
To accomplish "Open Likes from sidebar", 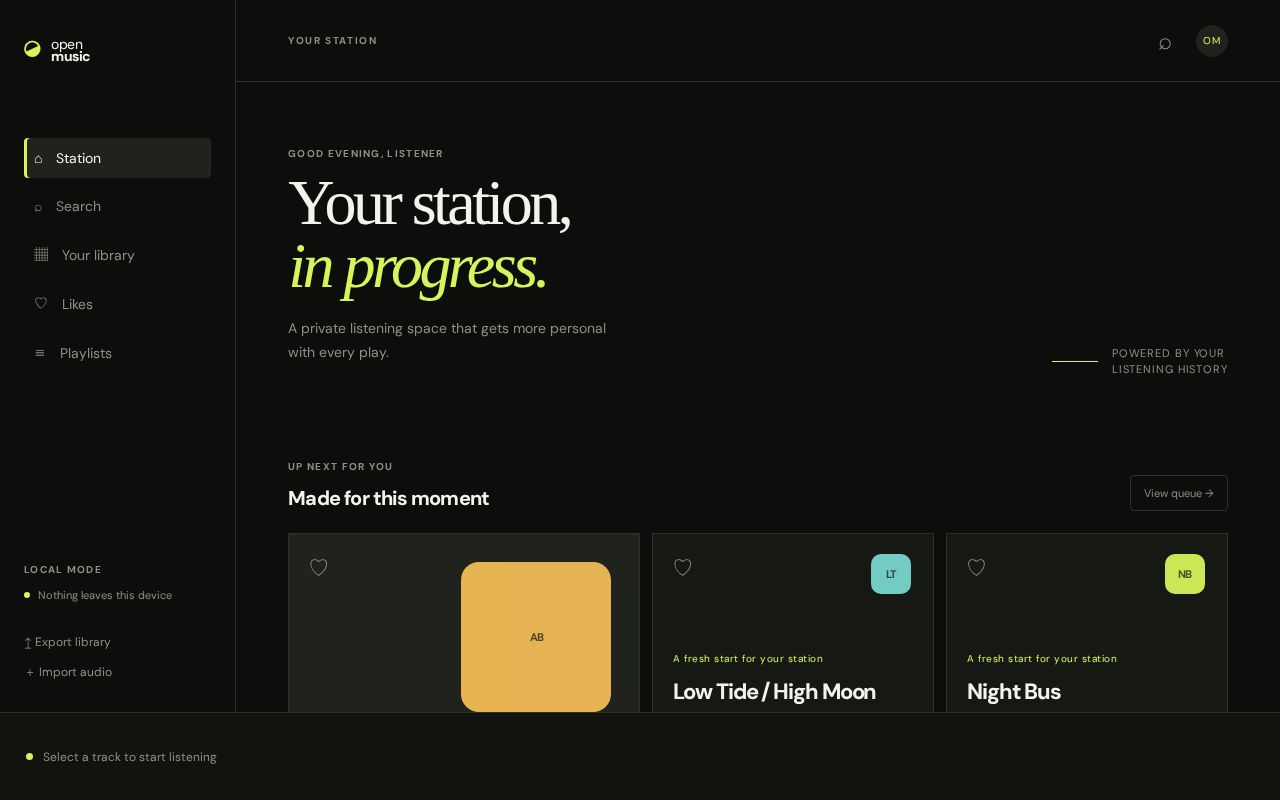I will 118,304.
